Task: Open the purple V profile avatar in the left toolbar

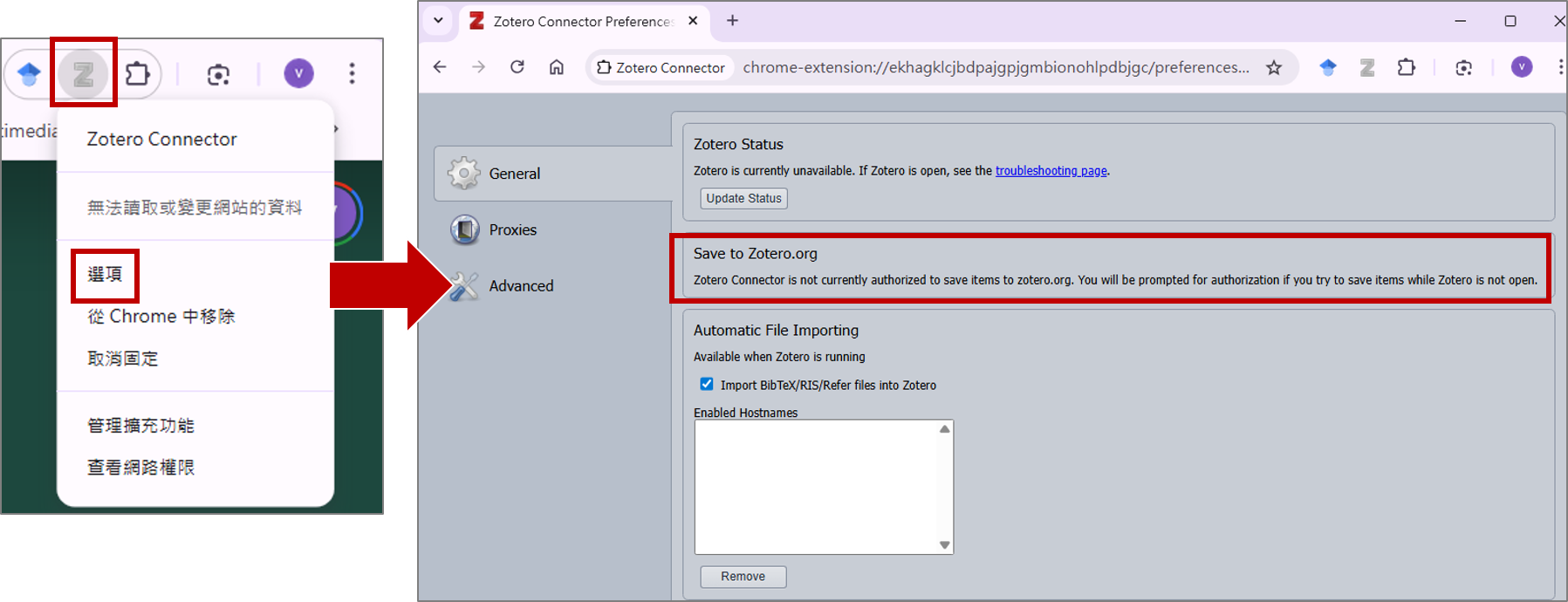Action: 298,73
